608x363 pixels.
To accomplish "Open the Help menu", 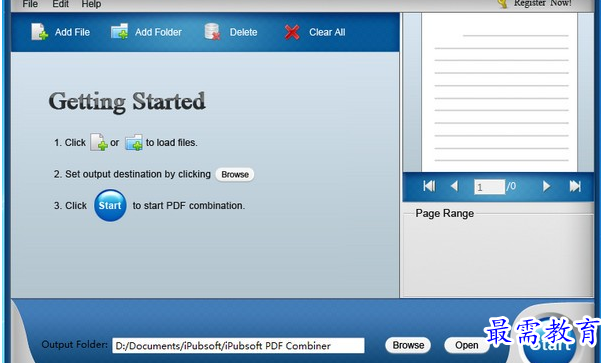I will 91,4.
